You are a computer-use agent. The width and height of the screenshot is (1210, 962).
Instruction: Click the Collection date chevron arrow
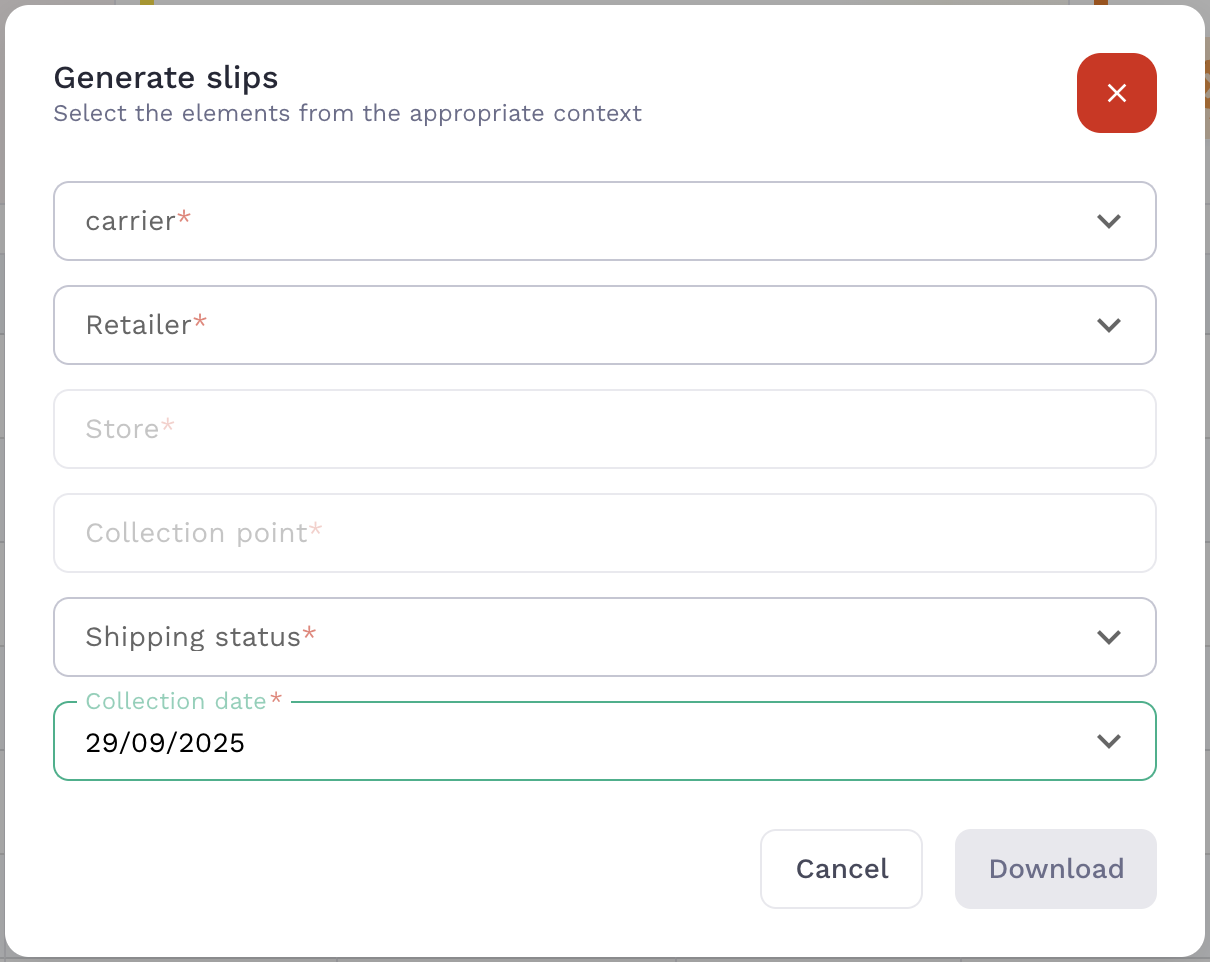click(x=1108, y=741)
